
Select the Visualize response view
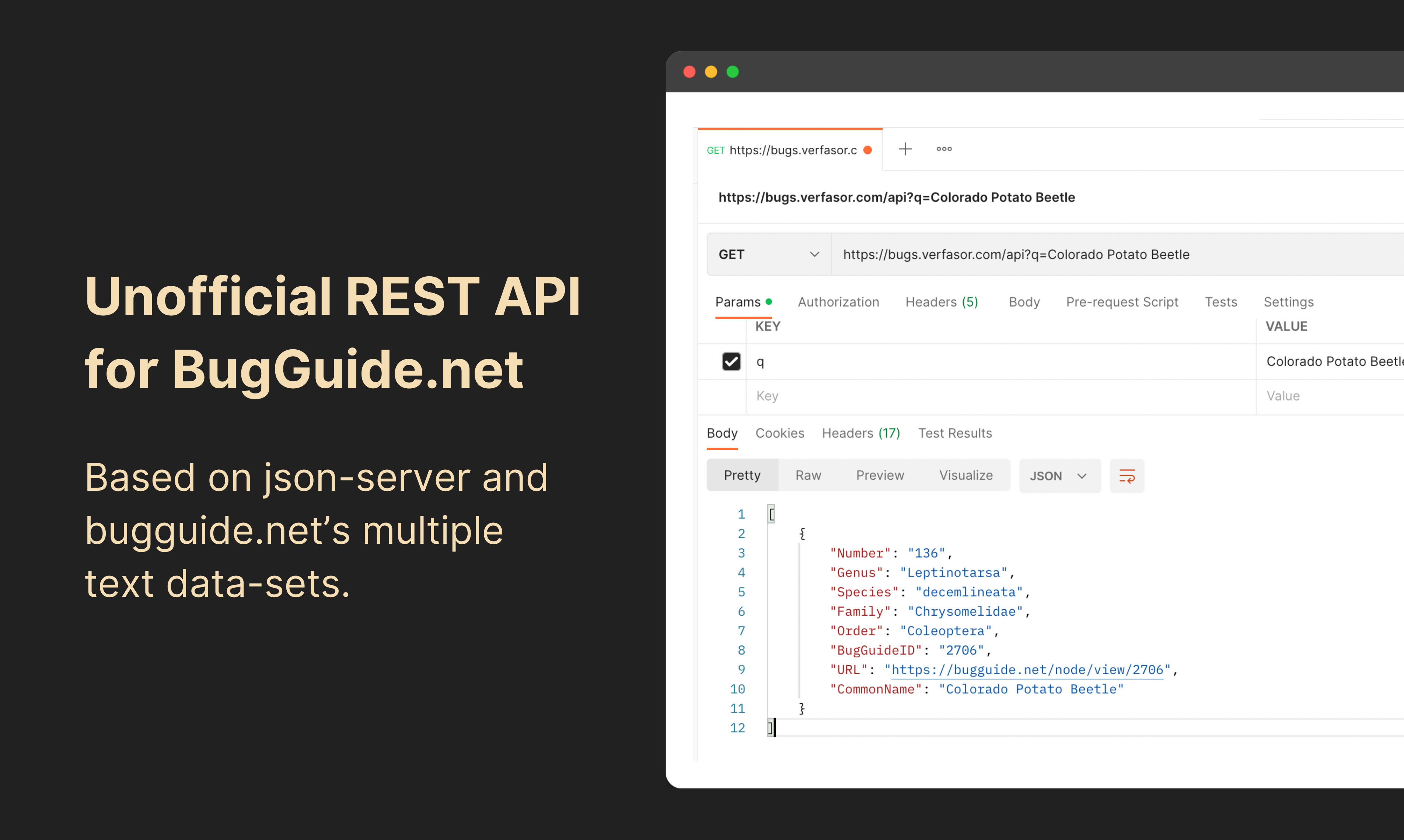click(x=965, y=476)
